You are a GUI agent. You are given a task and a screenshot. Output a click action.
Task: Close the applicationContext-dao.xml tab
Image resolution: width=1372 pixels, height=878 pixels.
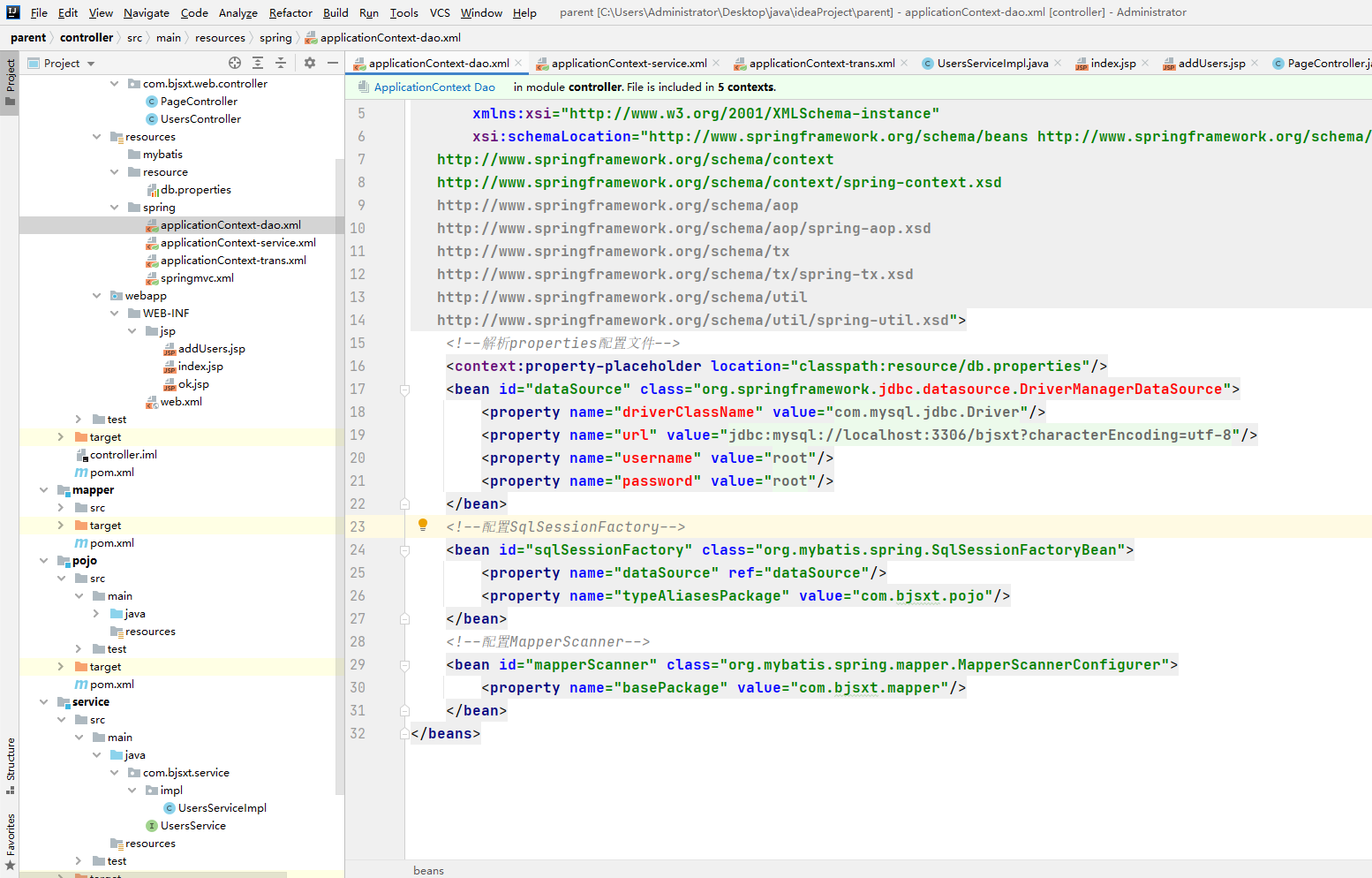tap(518, 63)
